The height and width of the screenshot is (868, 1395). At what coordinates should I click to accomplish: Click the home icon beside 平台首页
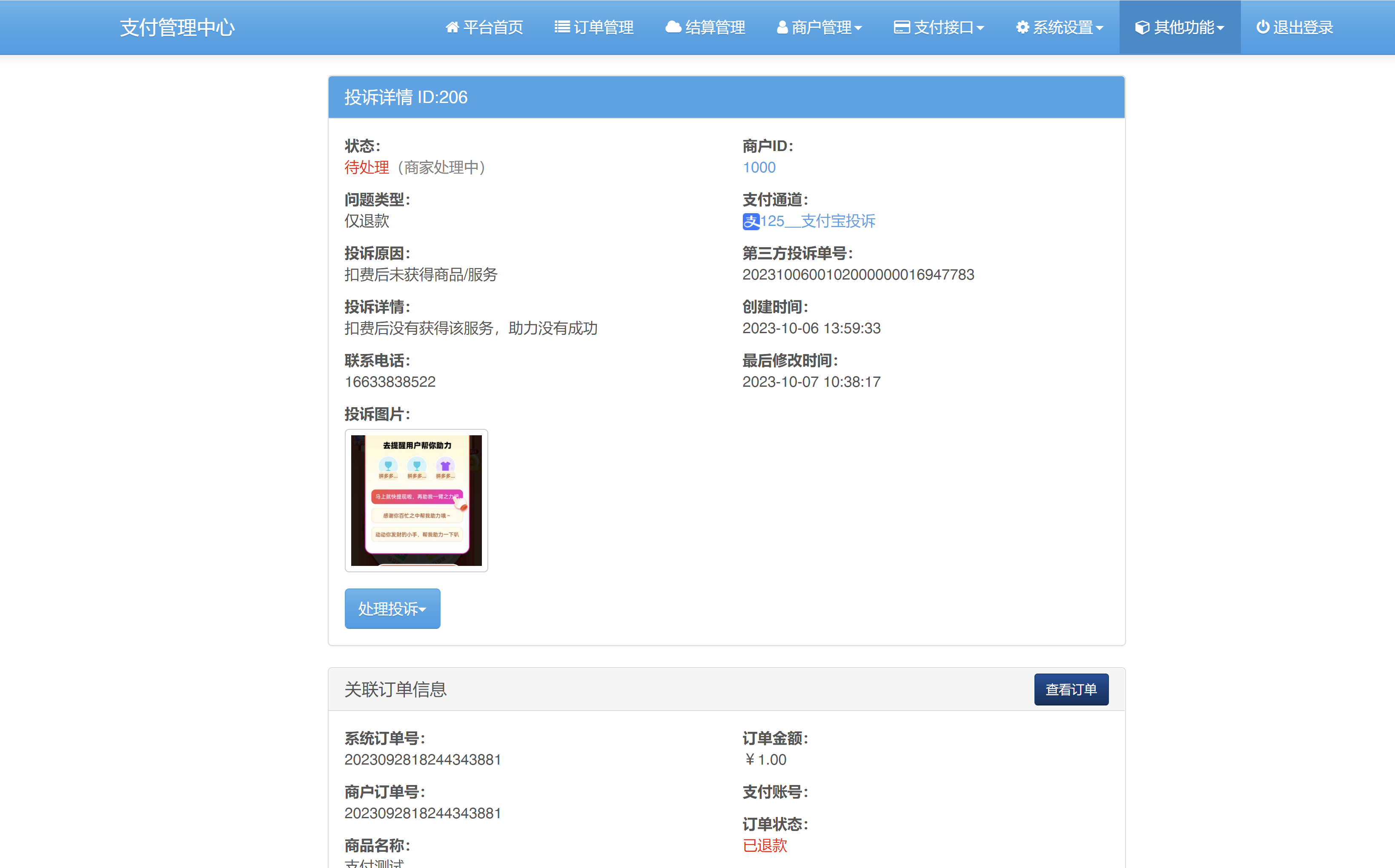[452, 26]
